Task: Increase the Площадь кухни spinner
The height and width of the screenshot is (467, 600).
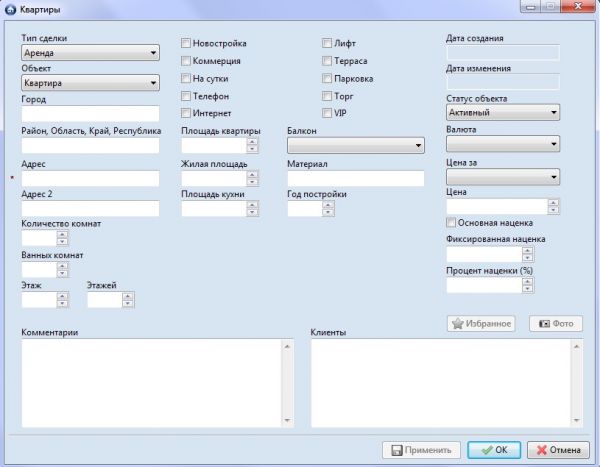Action: (252, 205)
